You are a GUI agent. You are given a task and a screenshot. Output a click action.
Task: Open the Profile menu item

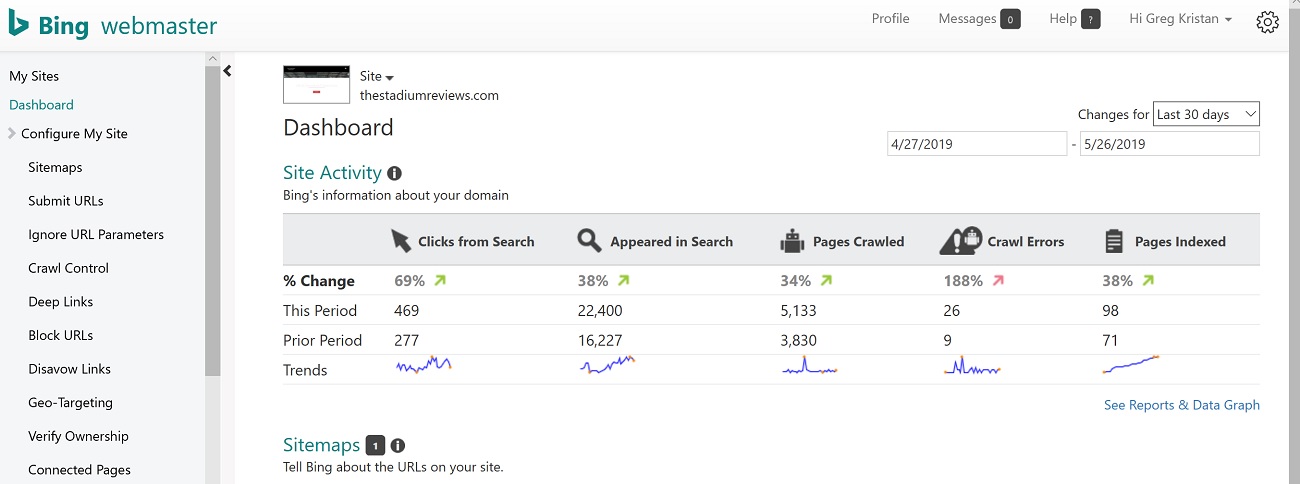[x=890, y=18]
